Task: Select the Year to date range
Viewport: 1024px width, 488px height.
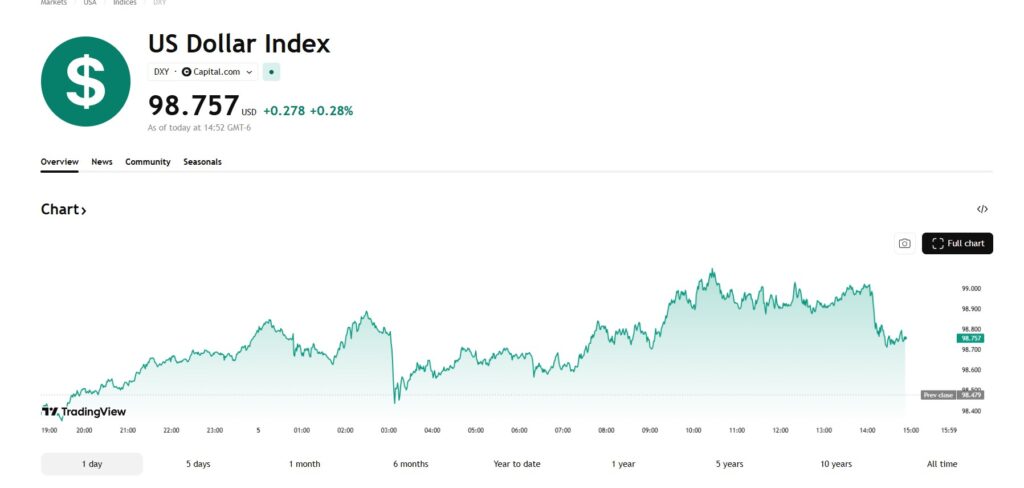Action: 516,464
